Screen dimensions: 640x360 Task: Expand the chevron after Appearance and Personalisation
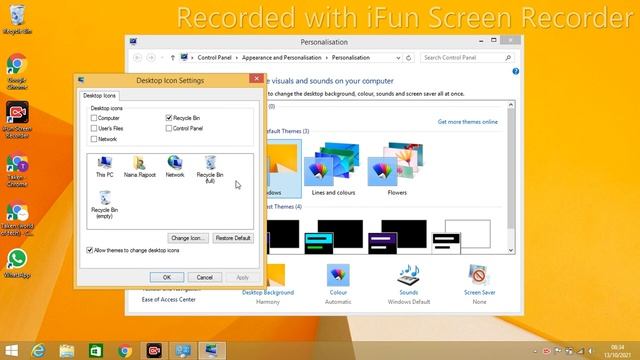pyautogui.click(x=327, y=58)
